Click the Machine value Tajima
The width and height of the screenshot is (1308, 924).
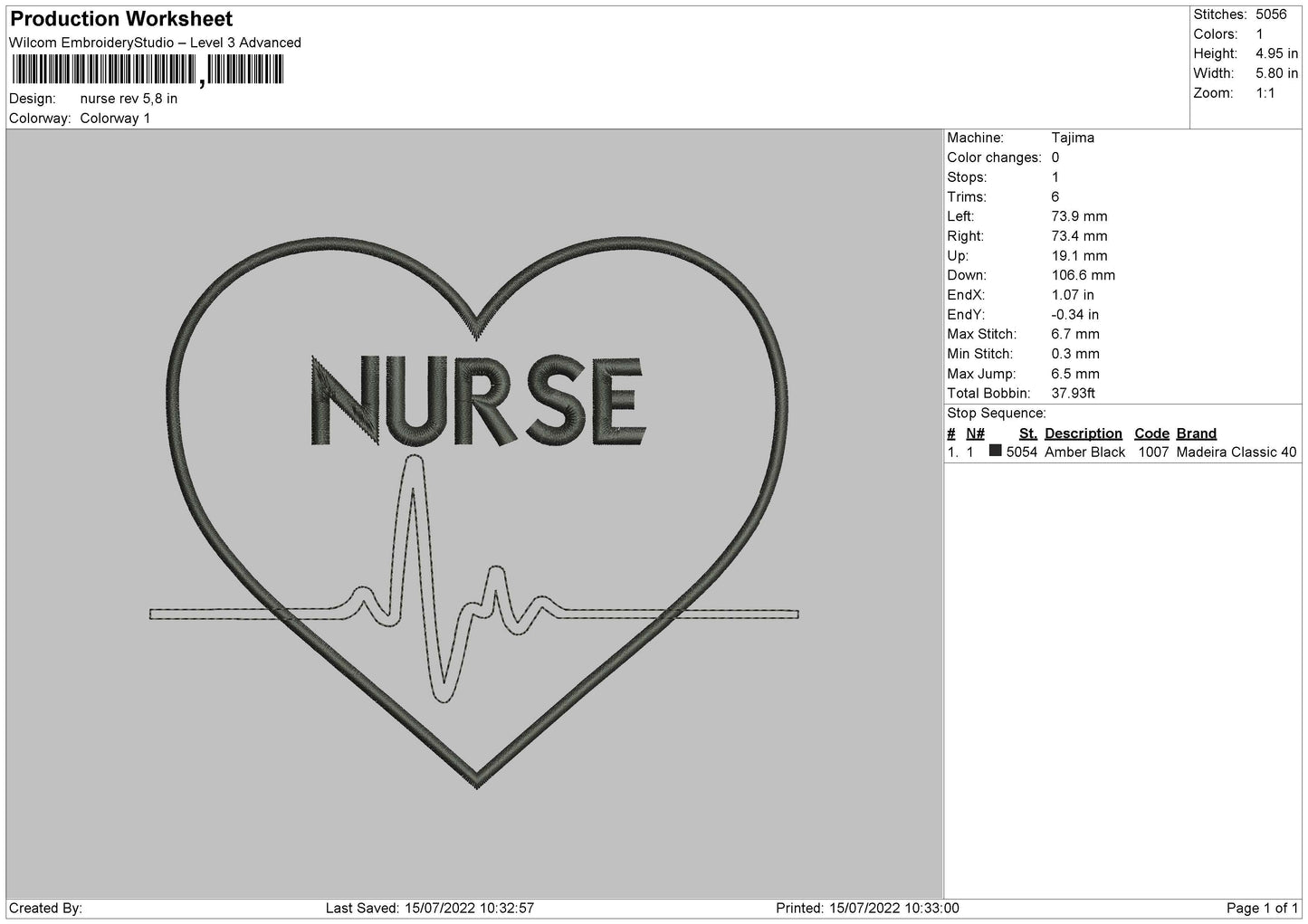(x=1073, y=138)
